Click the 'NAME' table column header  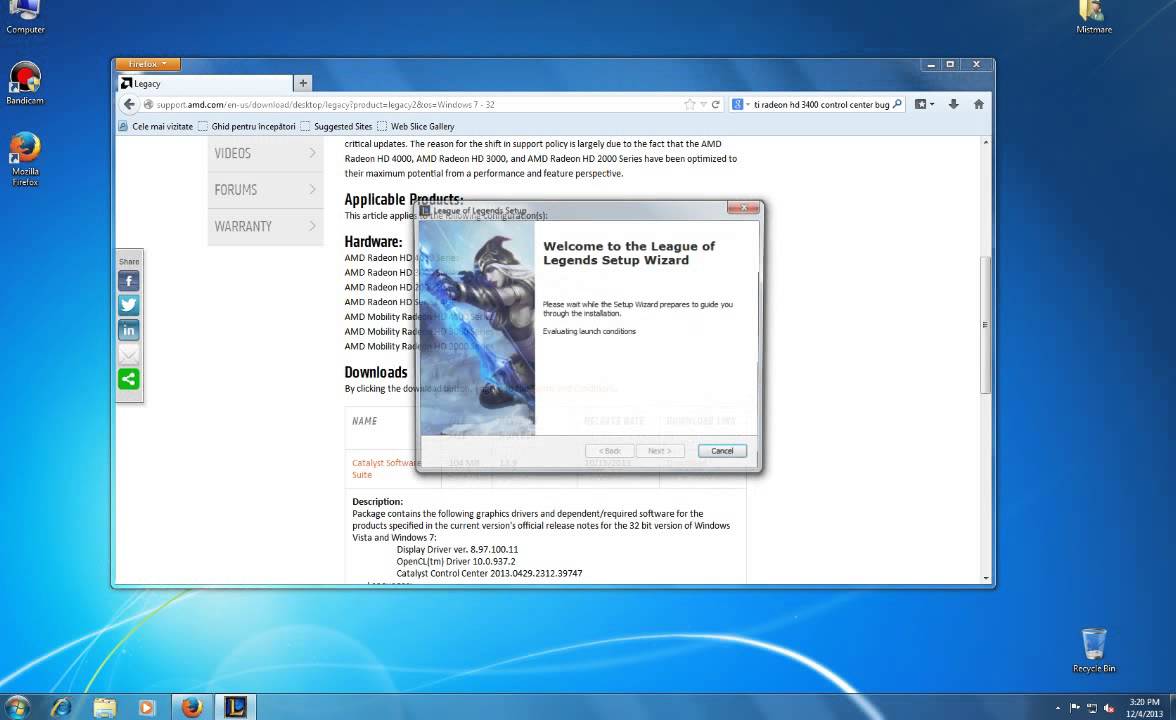pyautogui.click(x=364, y=421)
